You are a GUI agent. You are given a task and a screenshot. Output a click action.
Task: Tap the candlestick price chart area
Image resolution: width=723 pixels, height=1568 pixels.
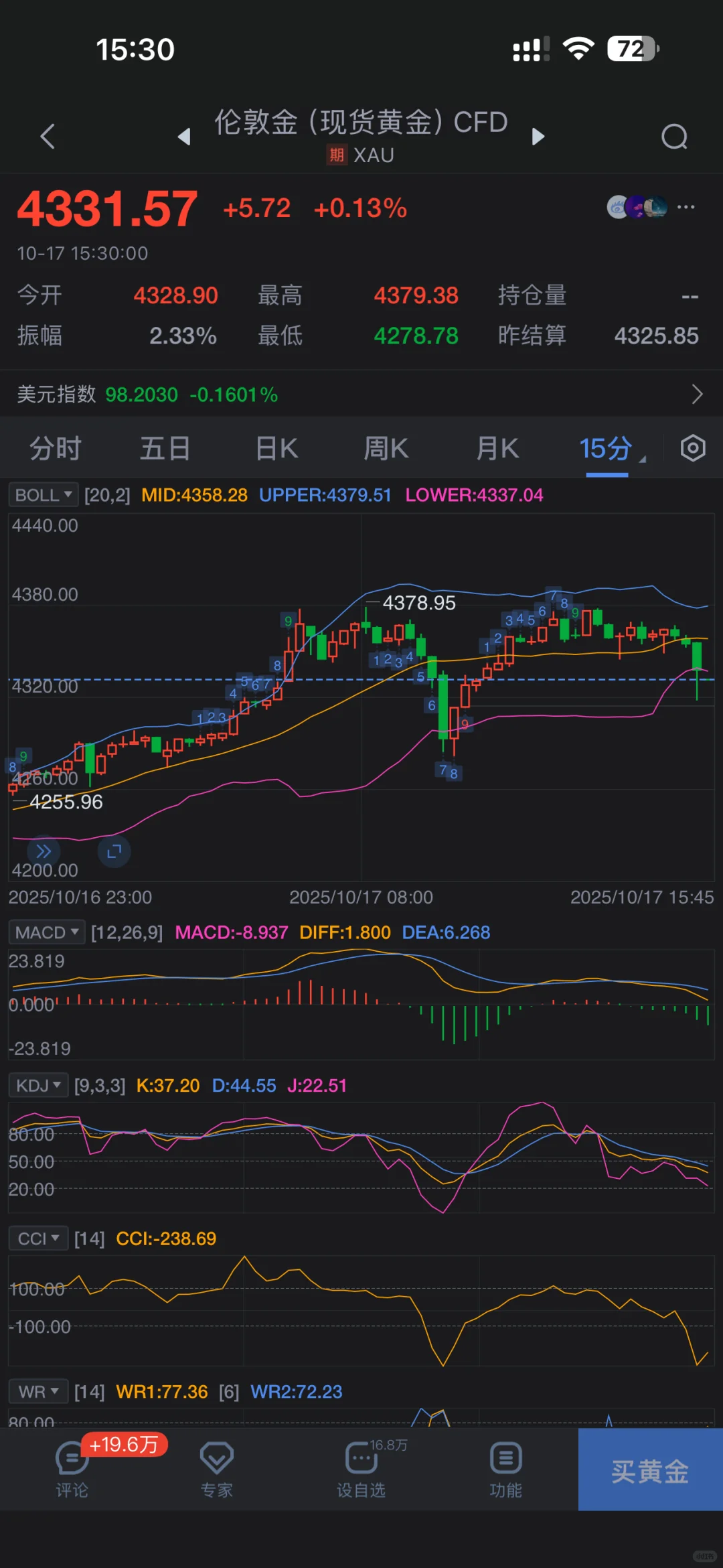tap(361, 697)
